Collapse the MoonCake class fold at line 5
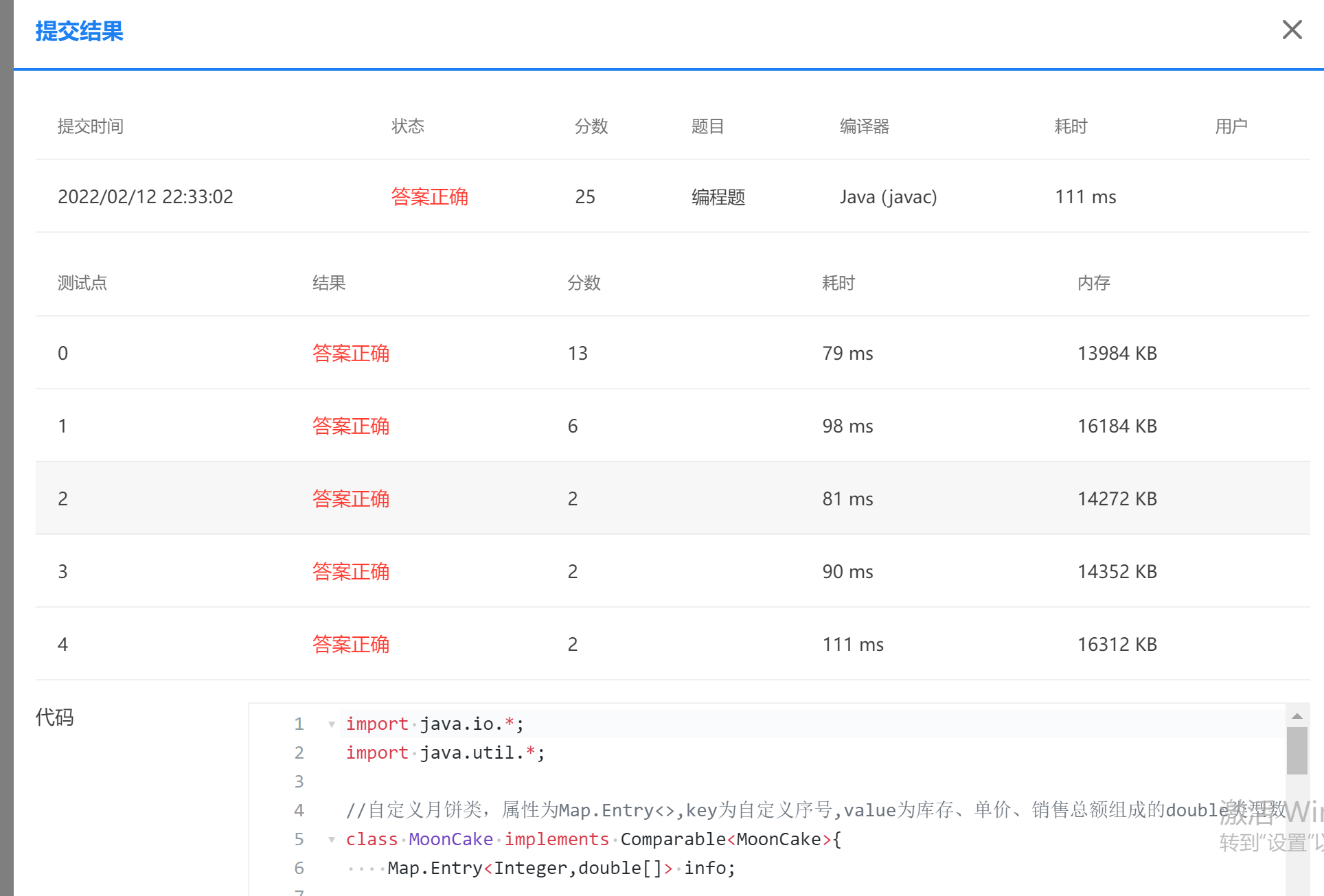Screen dimensions: 1324x896 click(x=332, y=840)
